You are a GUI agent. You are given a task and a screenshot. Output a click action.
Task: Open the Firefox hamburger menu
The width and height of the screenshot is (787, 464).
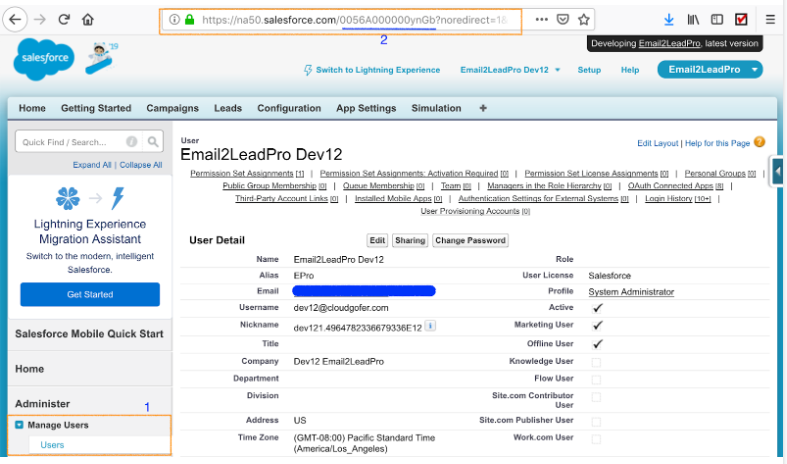[770, 20]
